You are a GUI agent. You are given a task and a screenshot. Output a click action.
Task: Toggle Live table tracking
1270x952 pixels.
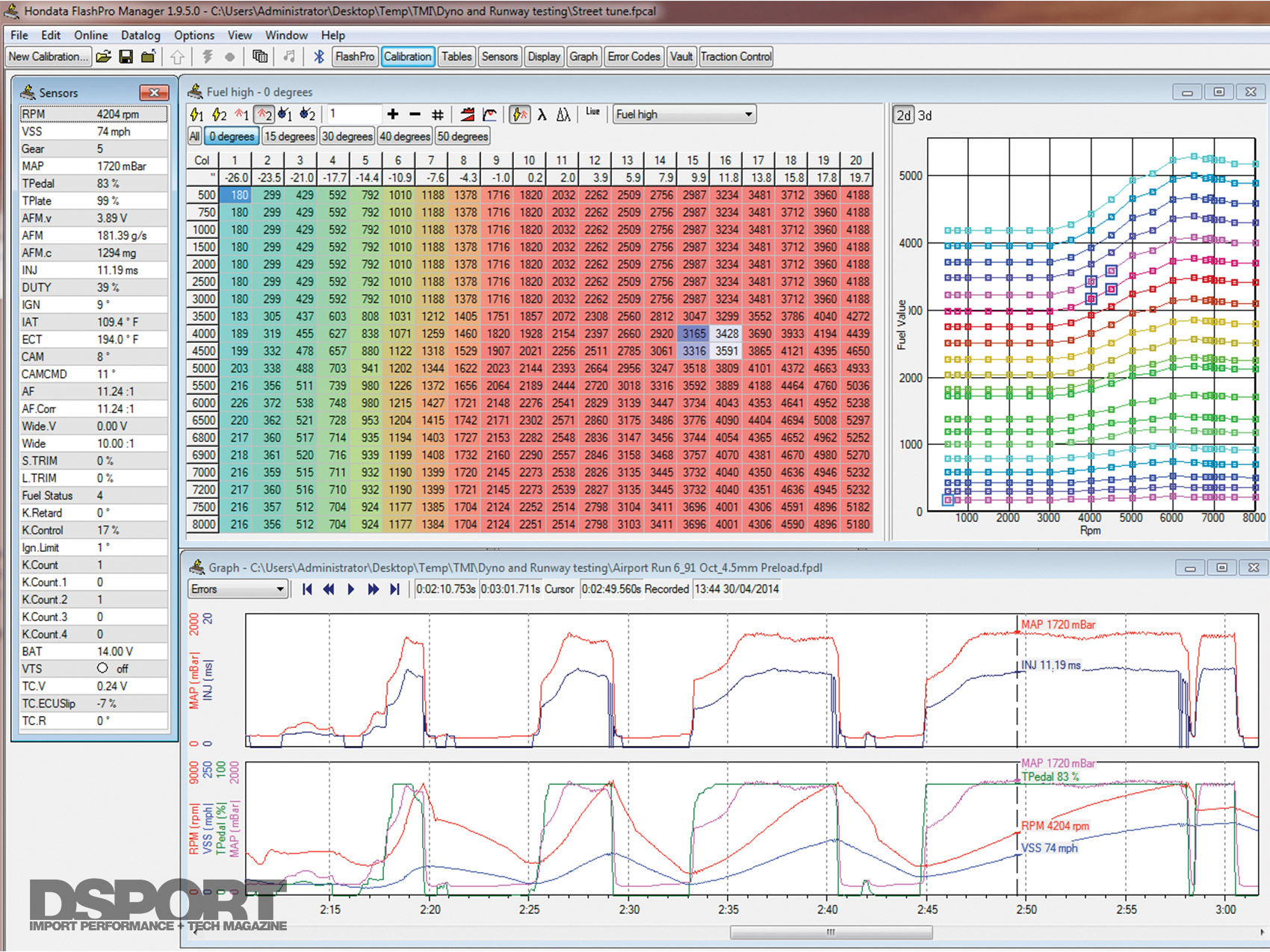tap(593, 112)
